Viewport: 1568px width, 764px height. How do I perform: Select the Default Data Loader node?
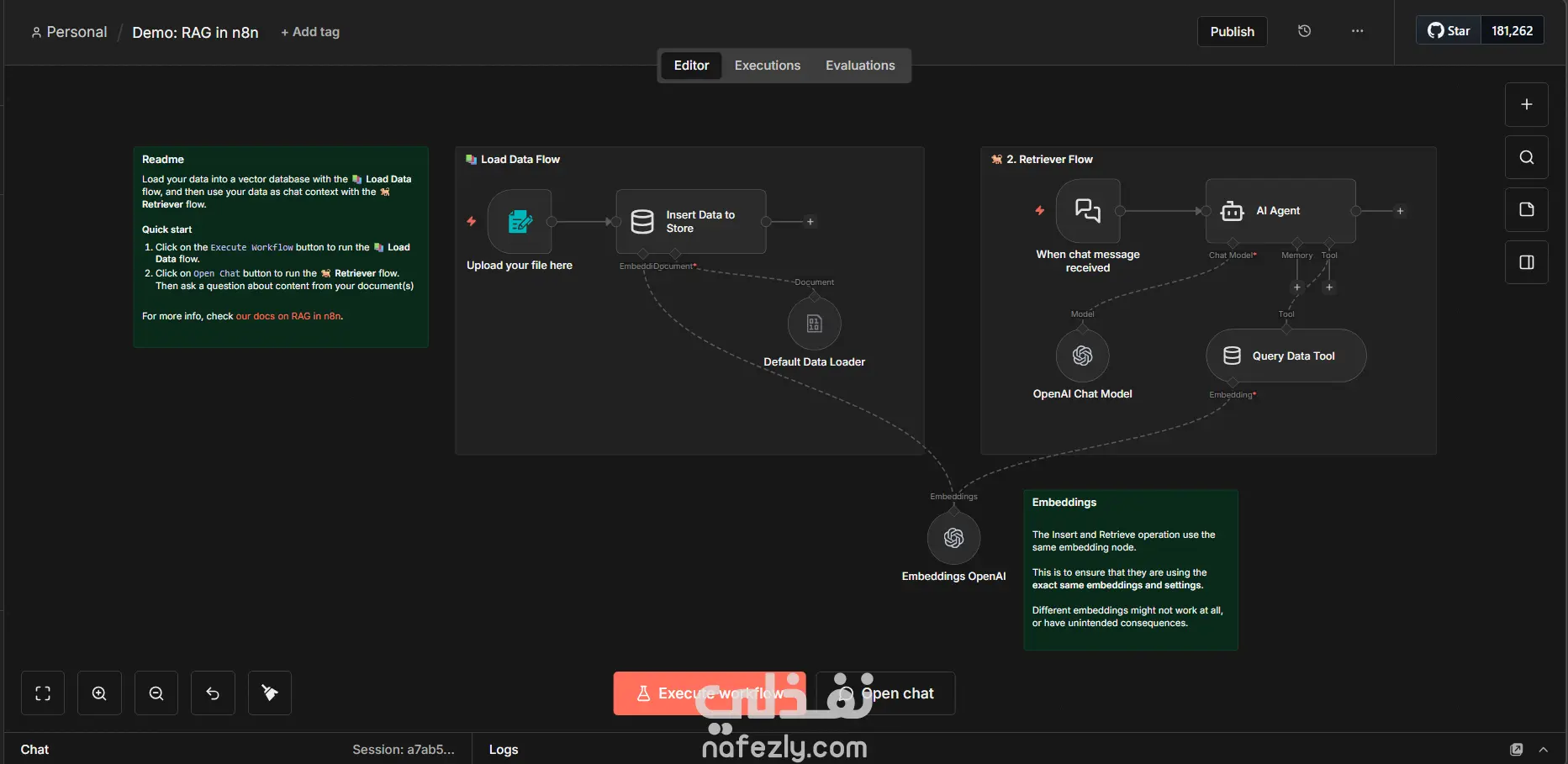pos(814,324)
